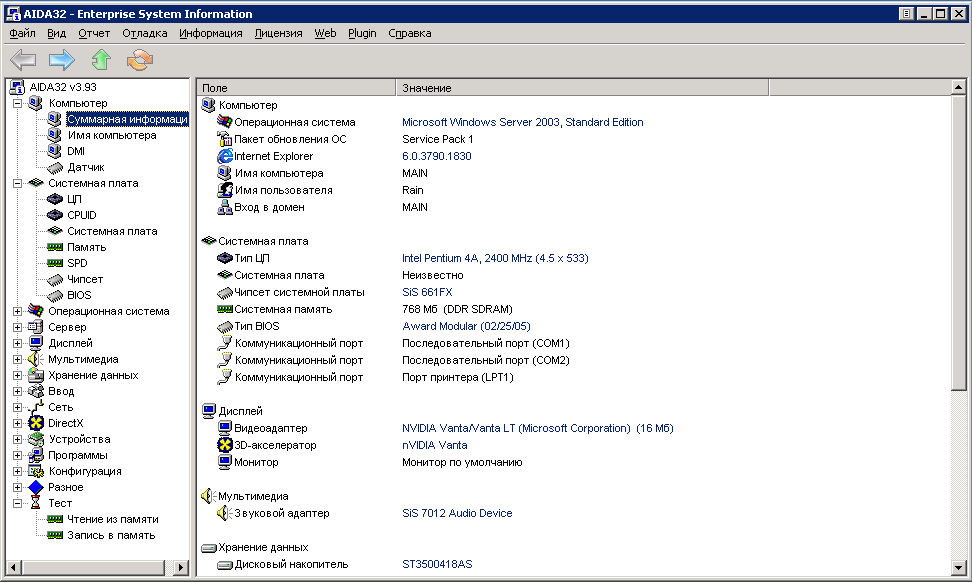Click the Мультимедиа speaker icon in tree
Viewport: 972px width, 582px height.
(36, 359)
